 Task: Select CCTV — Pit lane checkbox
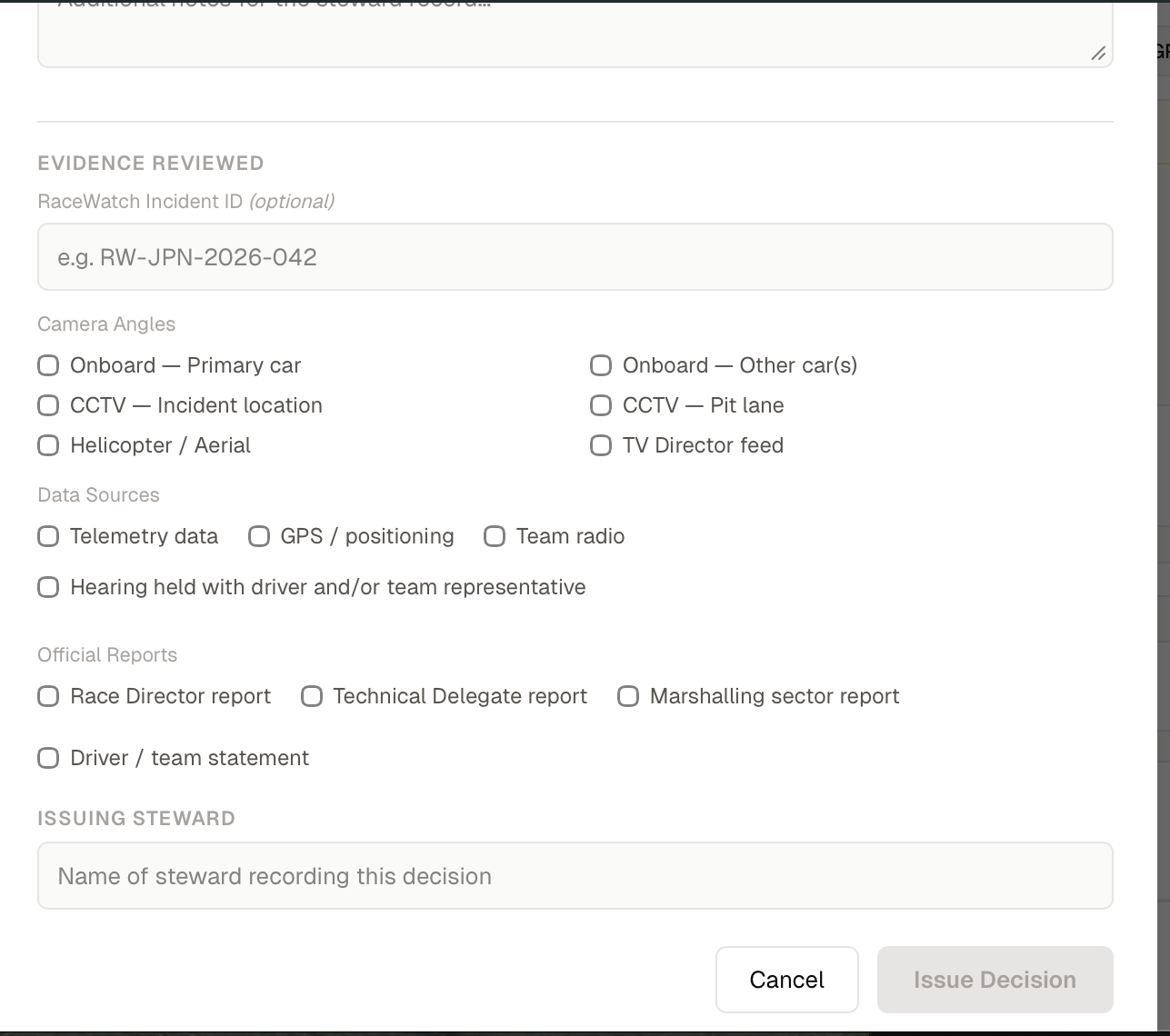pos(601,405)
